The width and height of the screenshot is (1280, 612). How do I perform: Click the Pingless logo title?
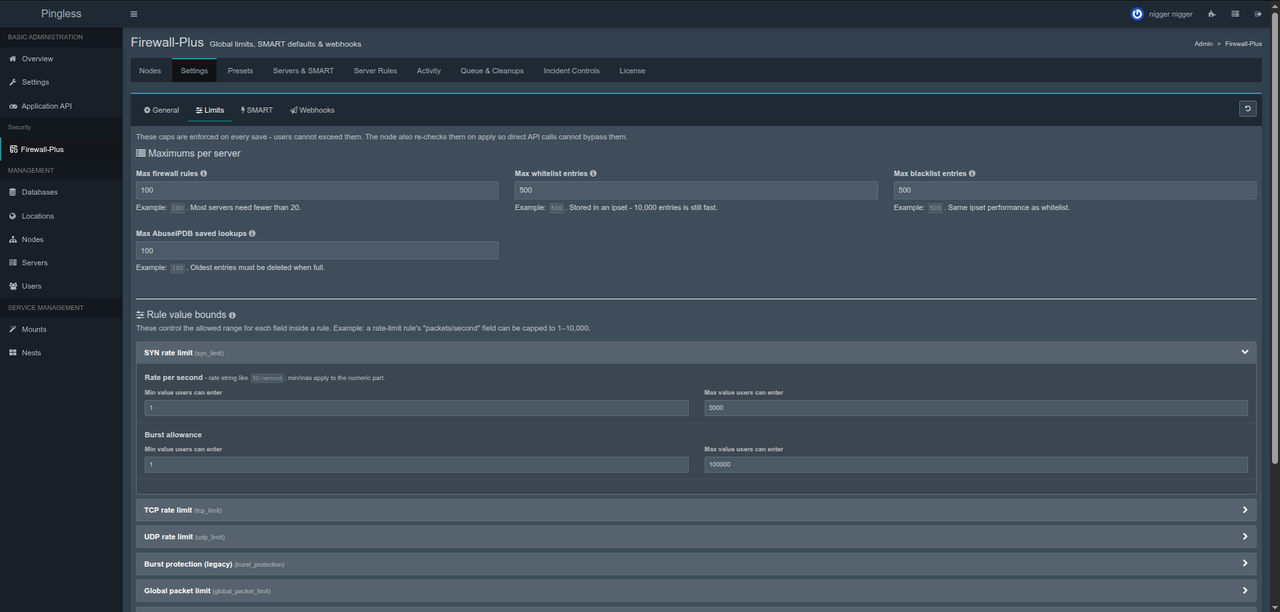[61, 14]
